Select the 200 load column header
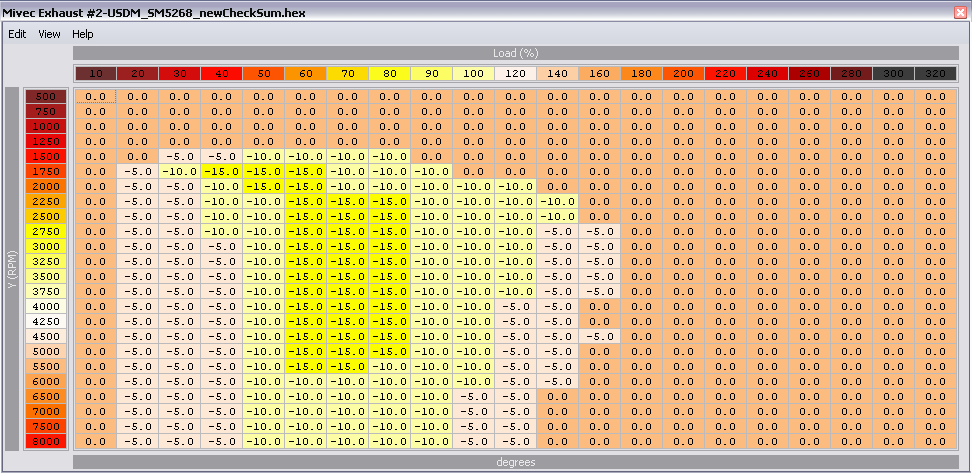The image size is (972, 473). [x=683, y=73]
